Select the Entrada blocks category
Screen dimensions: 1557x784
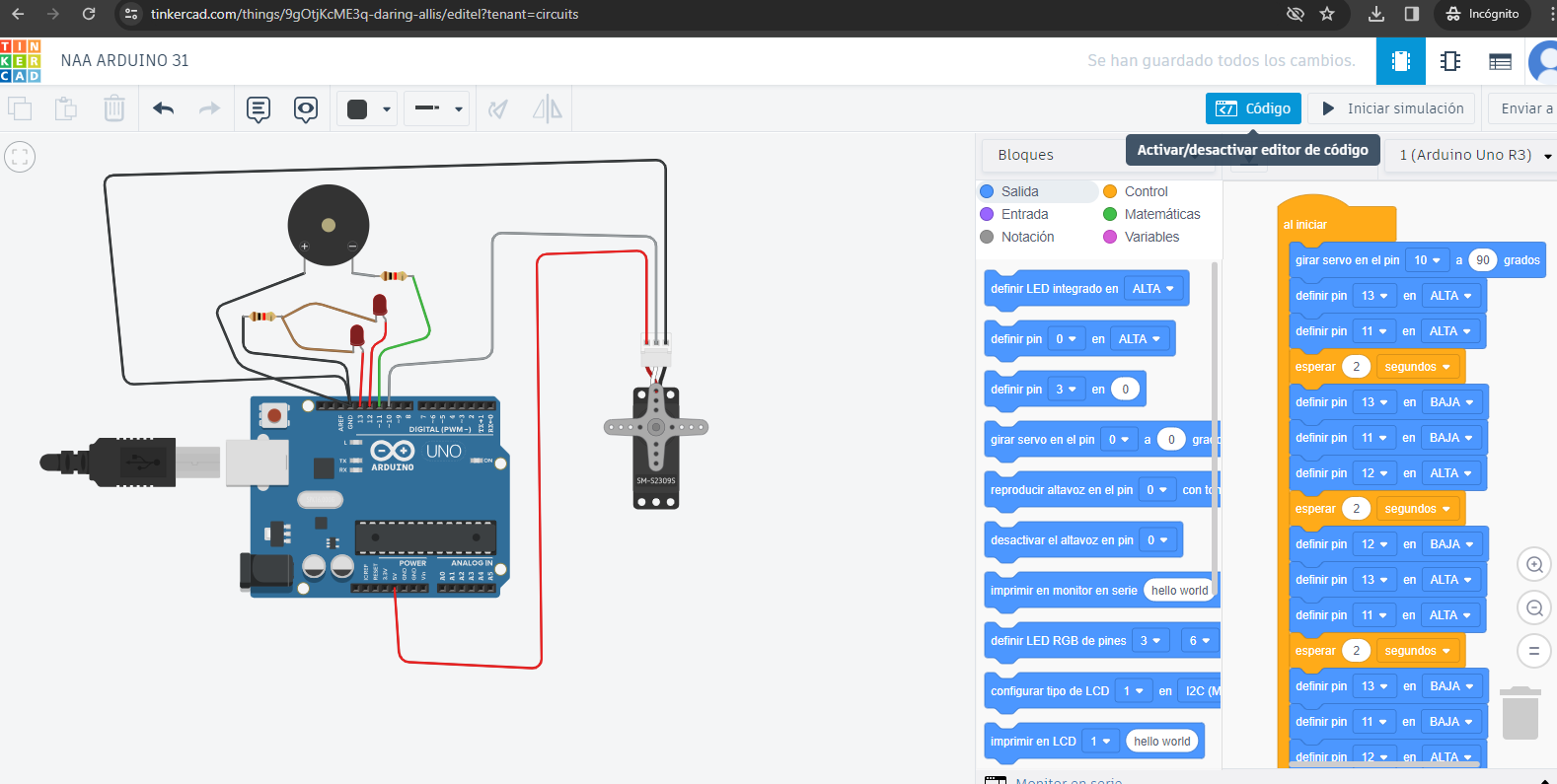(x=1024, y=214)
